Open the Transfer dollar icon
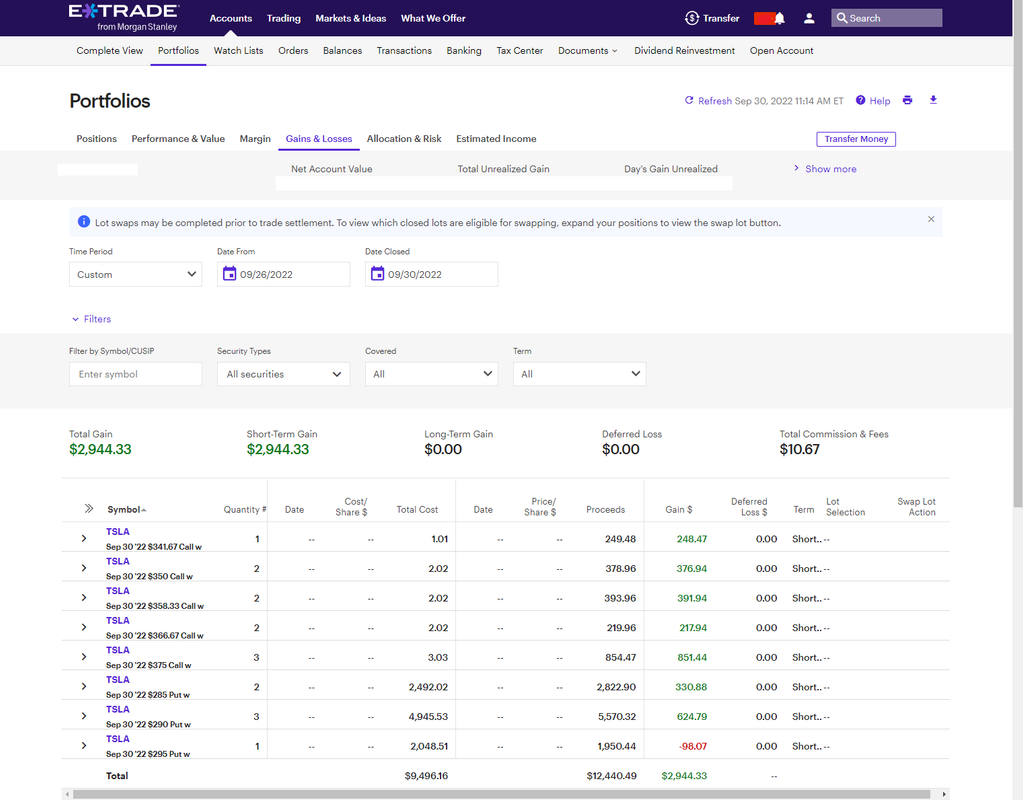This screenshot has width=1023, height=800. click(x=692, y=18)
